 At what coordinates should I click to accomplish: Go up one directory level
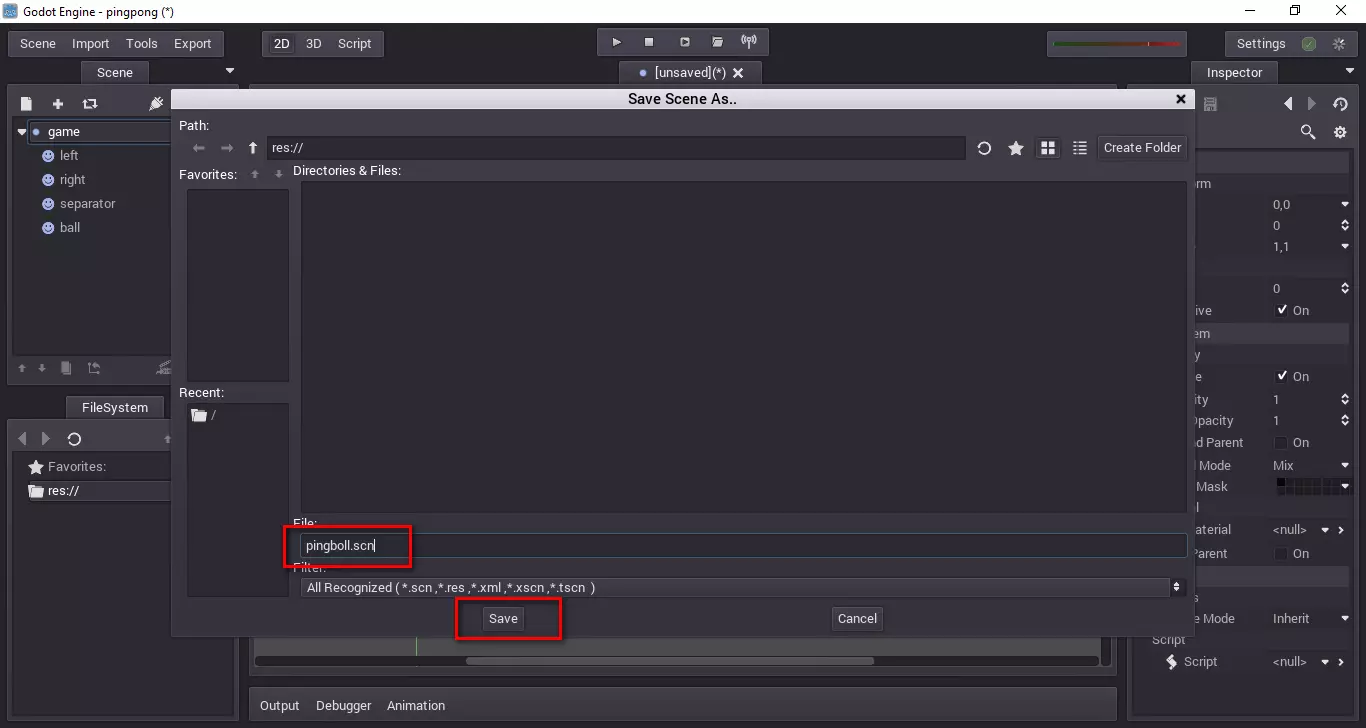pos(253,148)
